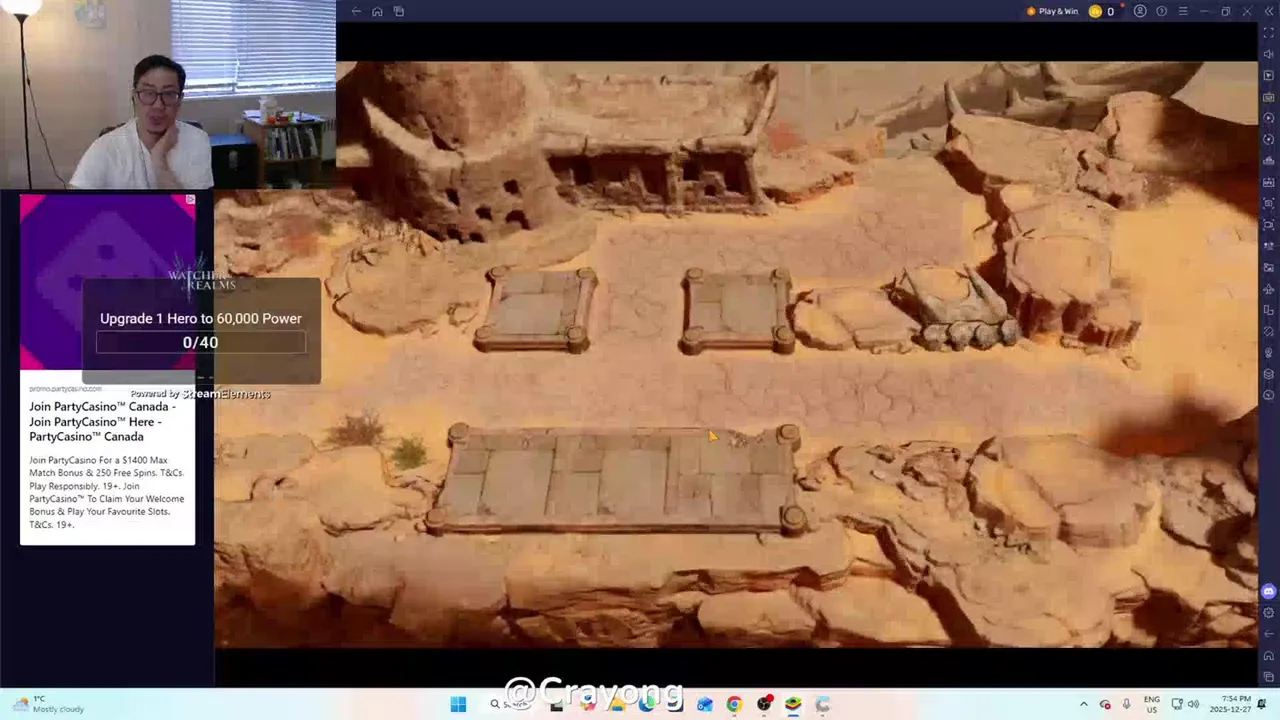Viewport: 1280px width, 720px height.
Task: Open Discord from the BlueStacks sidebar
Action: [x=1269, y=591]
